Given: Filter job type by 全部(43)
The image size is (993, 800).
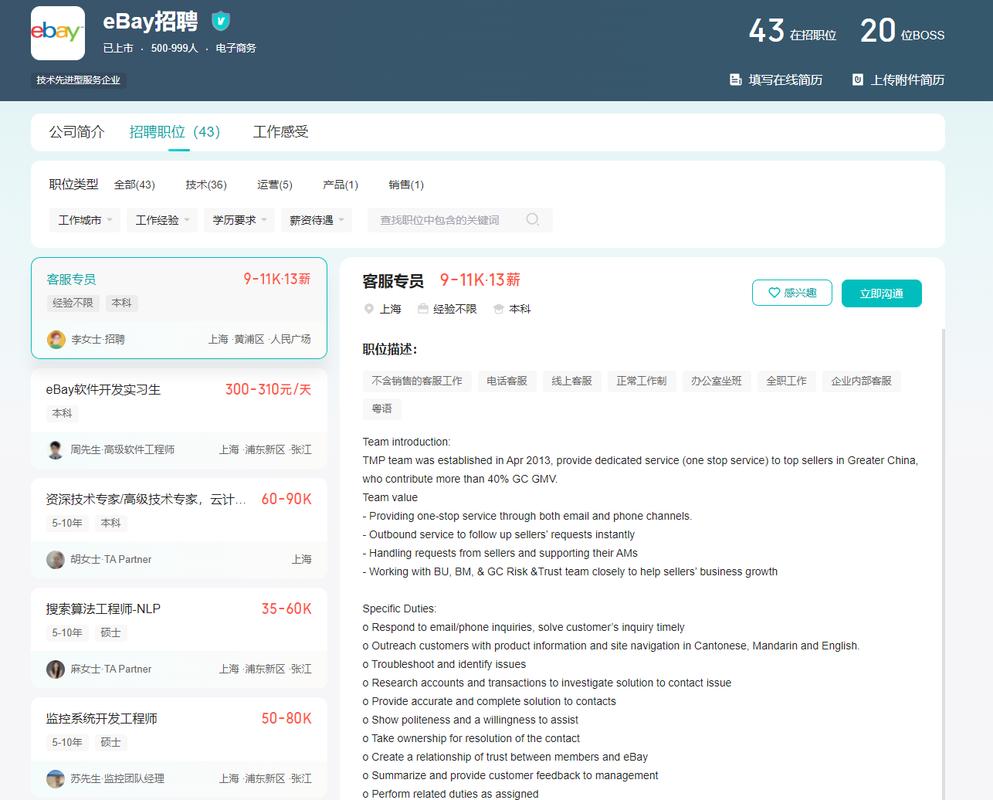Looking at the screenshot, I should point(134,184).
